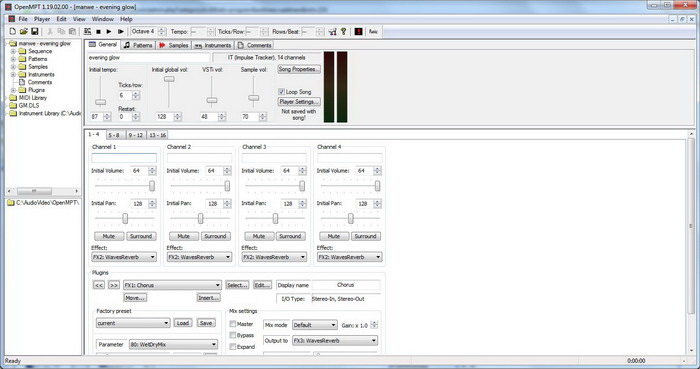Click the OpenMPT app icon in menu bar
This screenshot has height=369, width=700.
pos(12,19)
